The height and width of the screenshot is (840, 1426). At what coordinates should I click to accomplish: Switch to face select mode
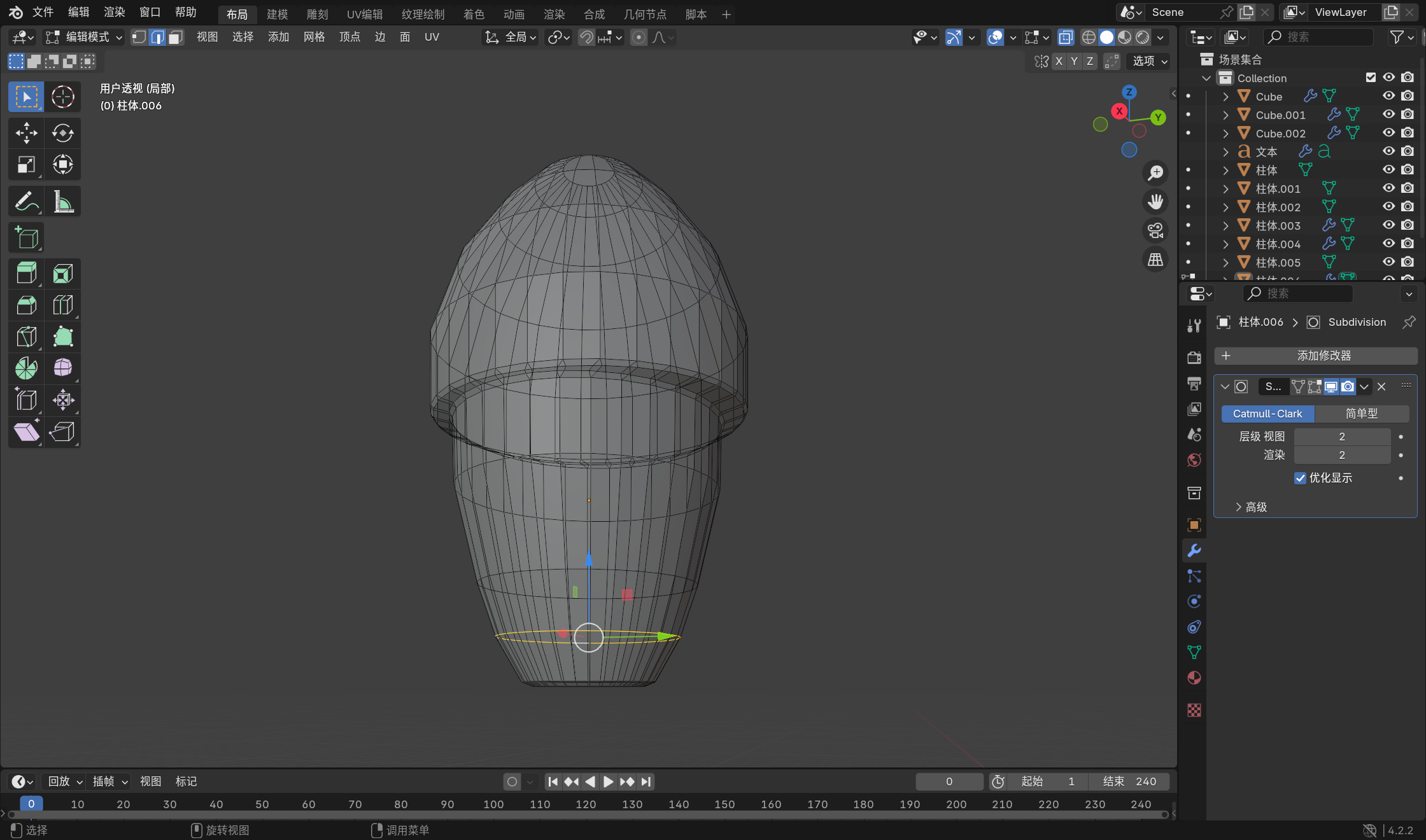tap(176, 38)
